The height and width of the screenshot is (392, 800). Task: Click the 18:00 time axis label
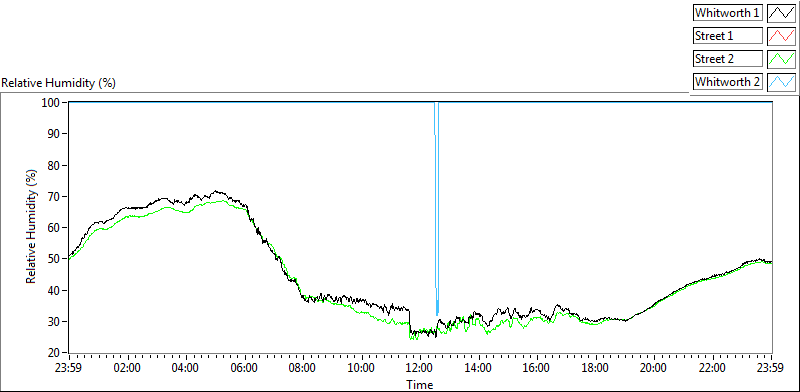click(596, 367)
